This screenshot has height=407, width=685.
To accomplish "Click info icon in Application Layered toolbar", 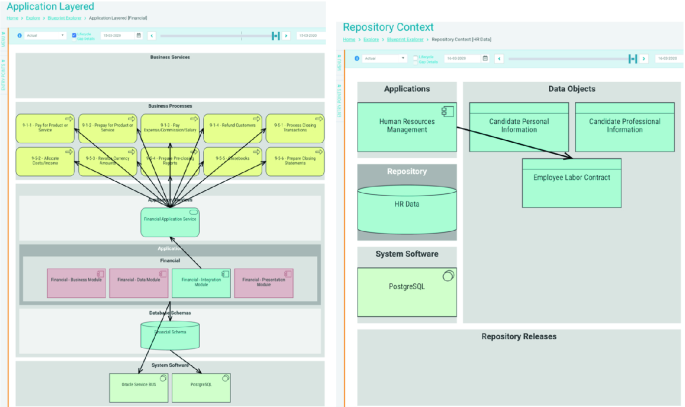I will click(20, 36).
